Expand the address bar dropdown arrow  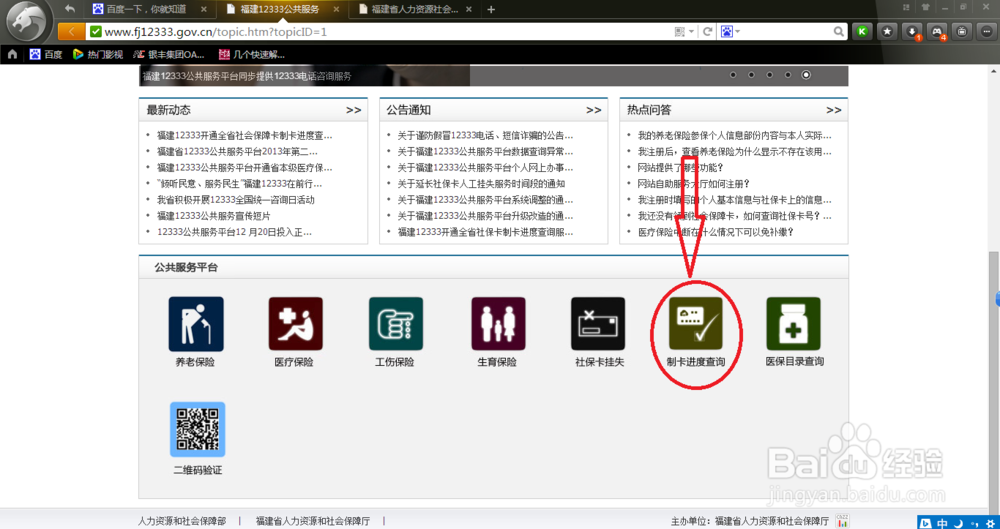692,31
